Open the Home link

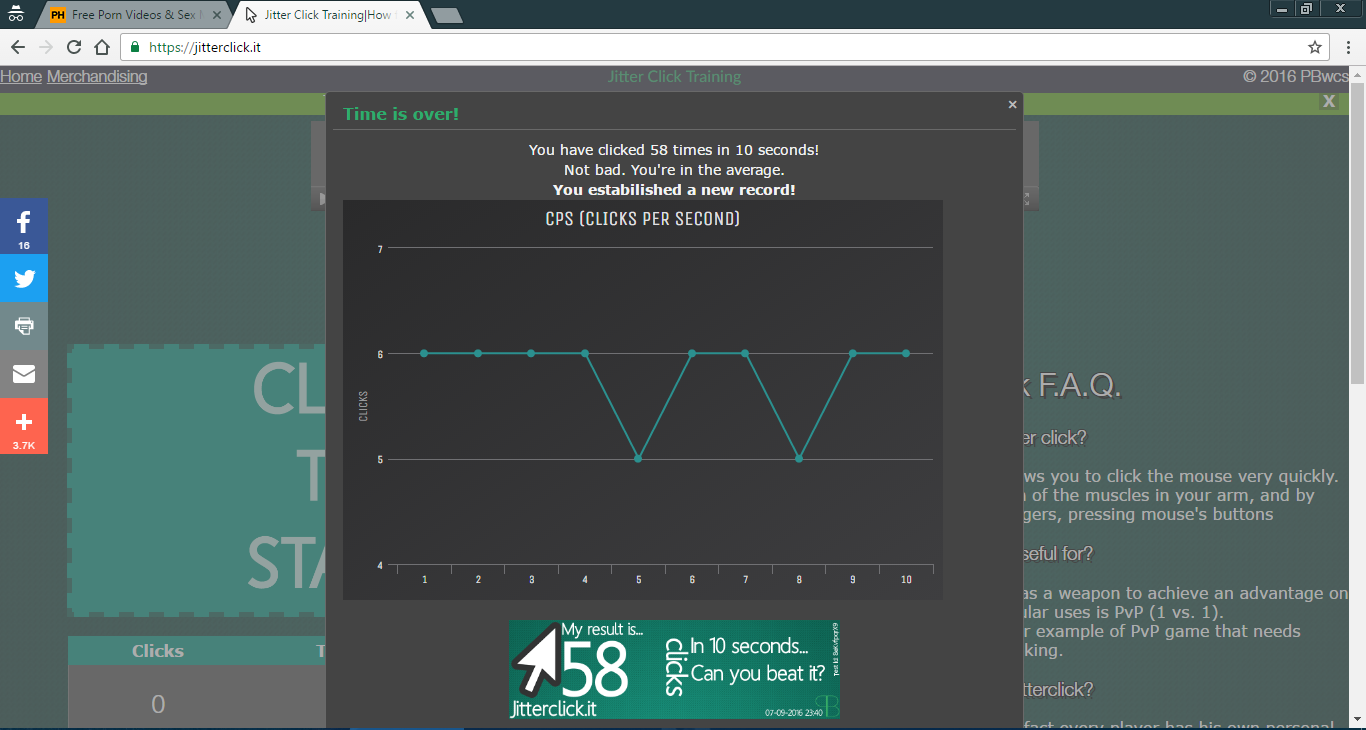tap(21, 77)
